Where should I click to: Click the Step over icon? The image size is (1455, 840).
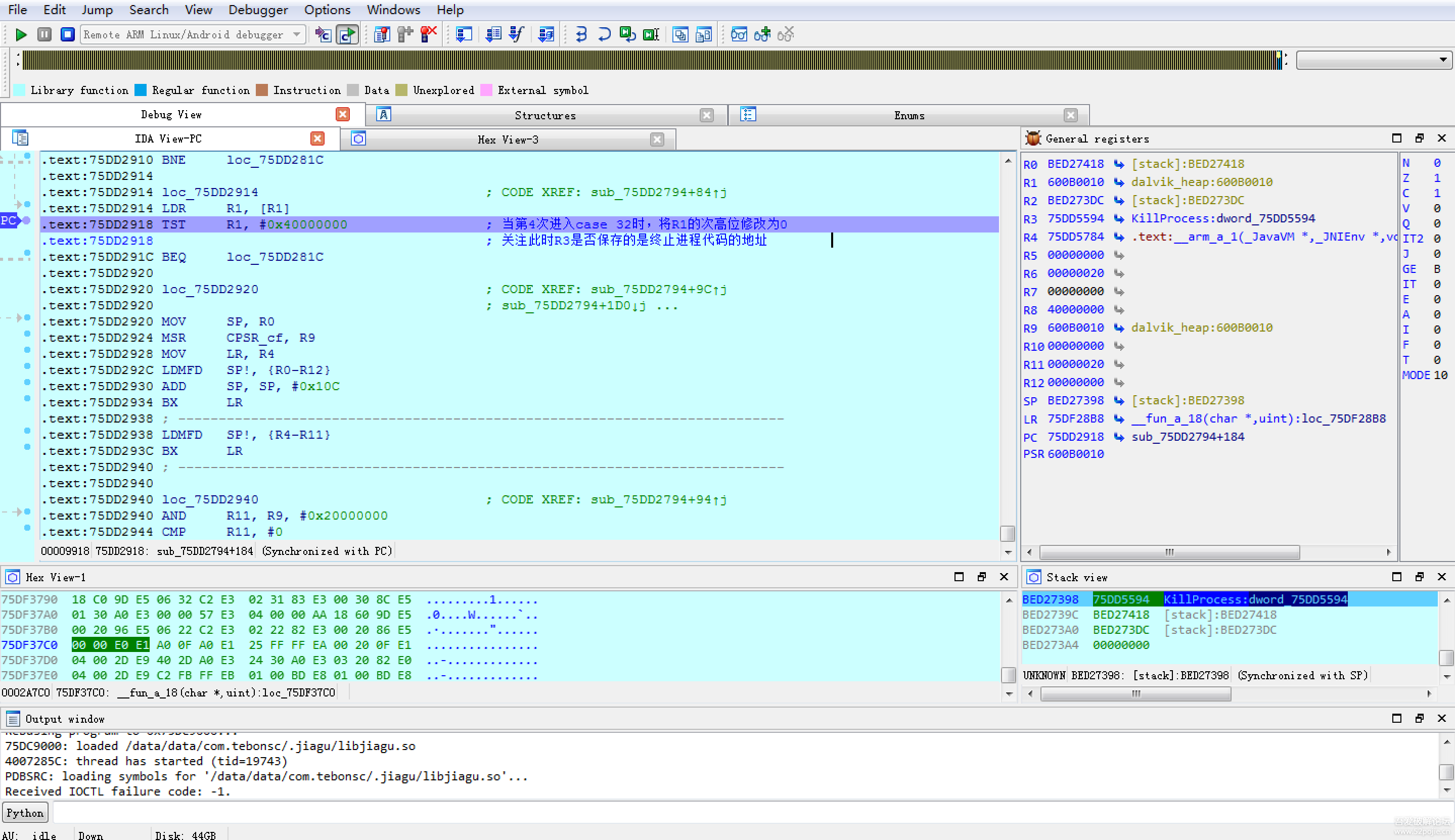(604, 34)
